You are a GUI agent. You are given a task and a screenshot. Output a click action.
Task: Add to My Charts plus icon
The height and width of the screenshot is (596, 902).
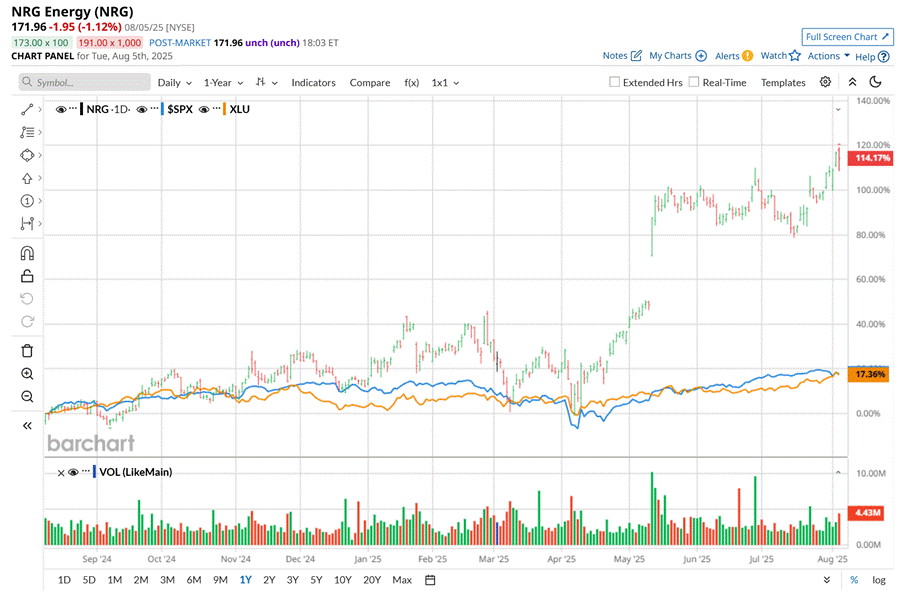(x=701, y=56)
